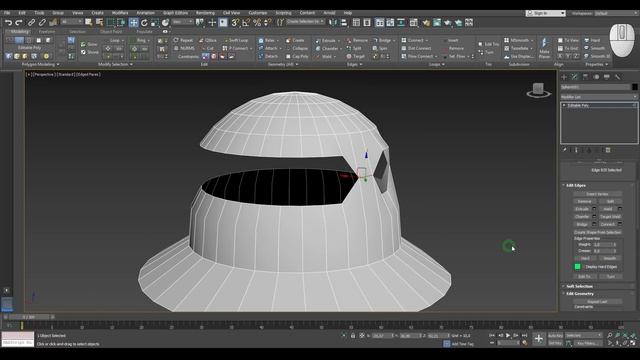The height and width of the screenshot is (360, 640).
Task: Activate the Select and Rotate tool
Action: pyautogui.click(x=144, y=22)
